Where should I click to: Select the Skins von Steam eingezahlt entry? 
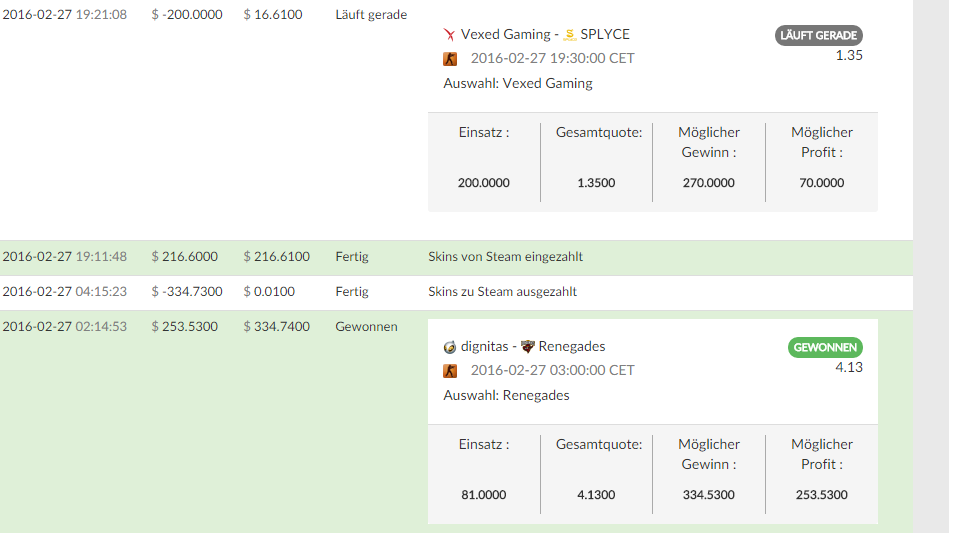click(x=505, y=256)
